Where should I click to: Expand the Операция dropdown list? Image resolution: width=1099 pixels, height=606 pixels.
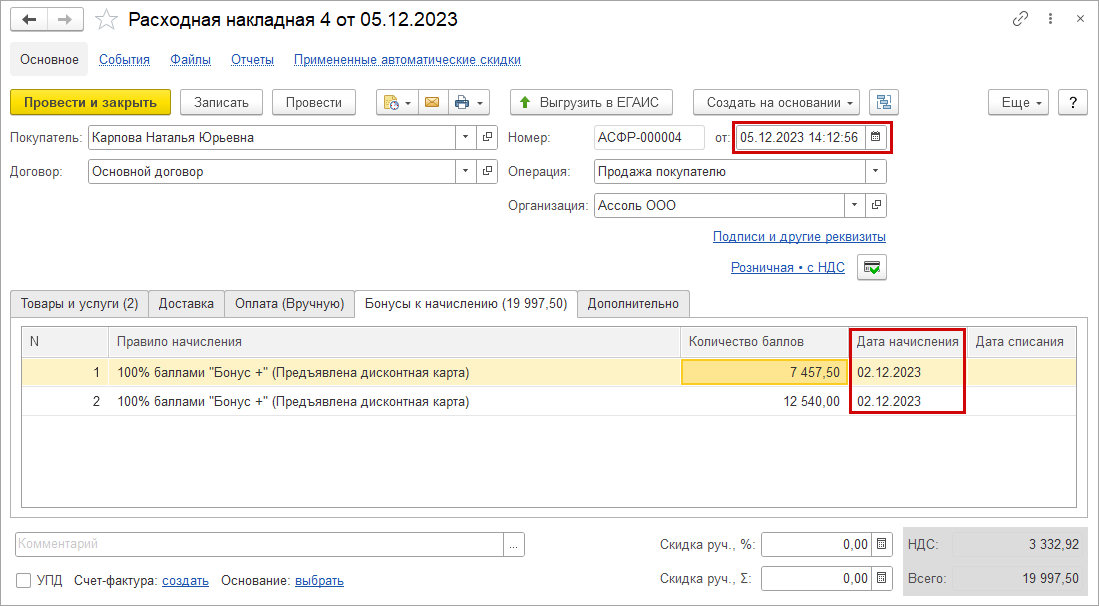point(876,171)
